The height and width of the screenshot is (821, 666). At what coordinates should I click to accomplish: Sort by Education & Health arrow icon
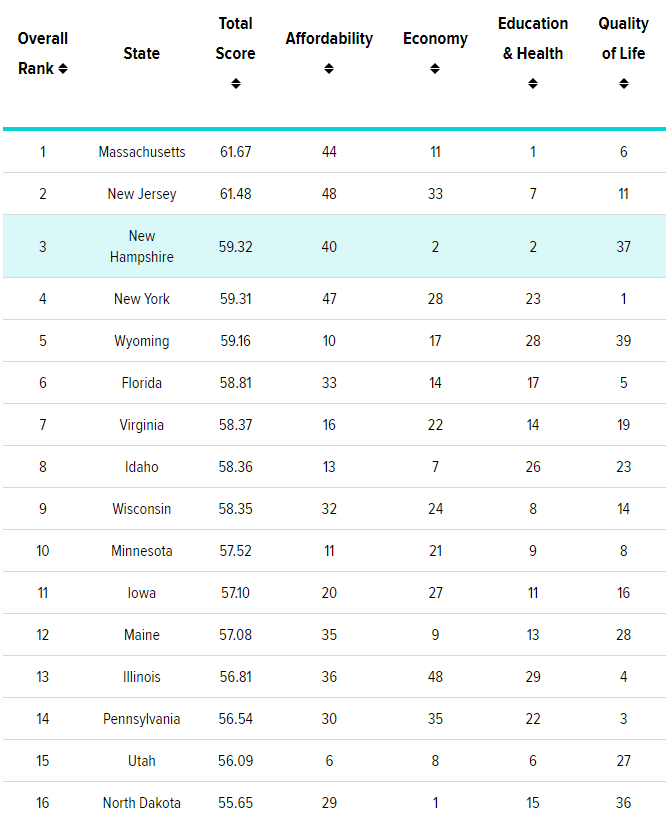533,84
